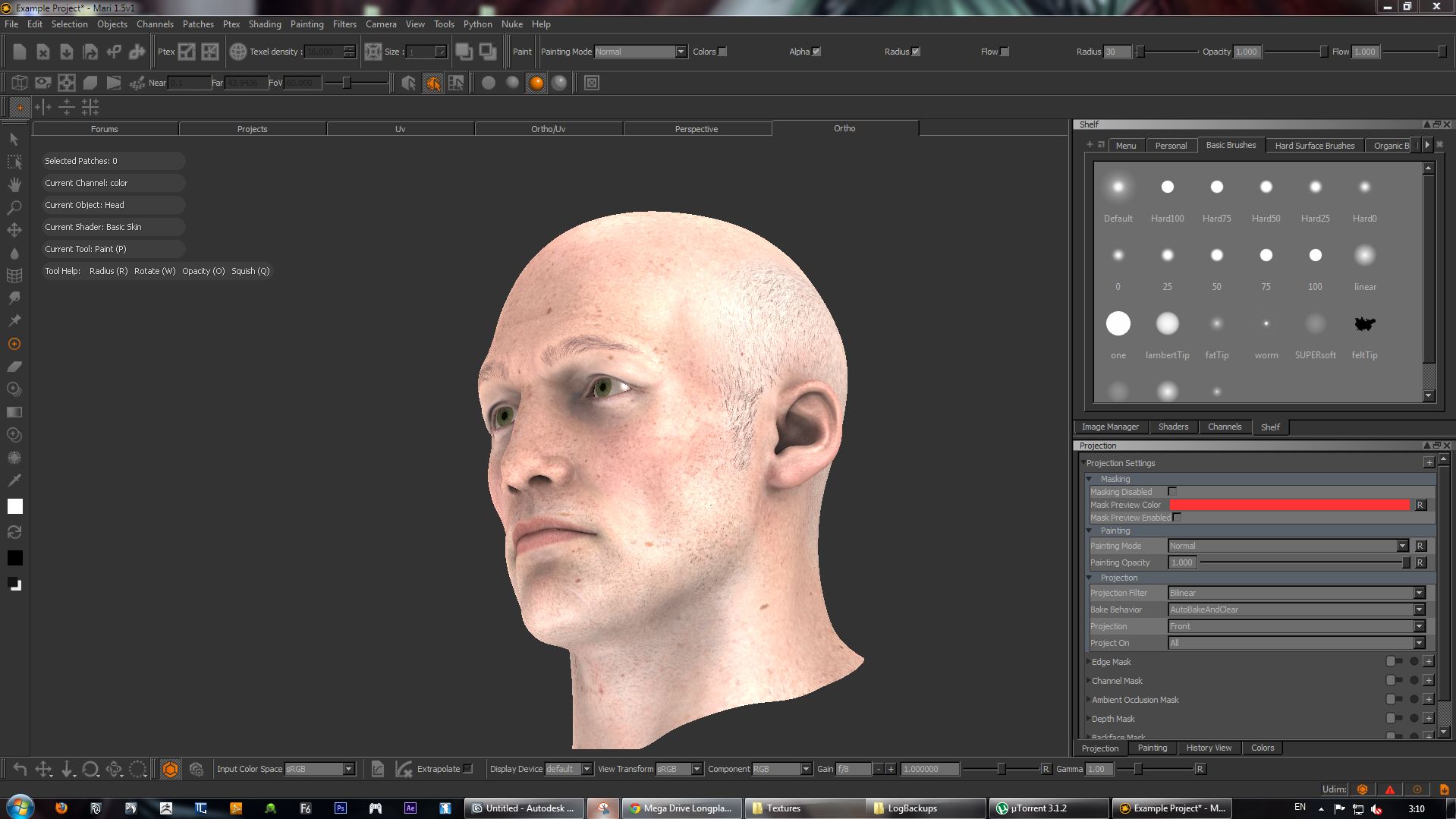Viewport: 1456px width, 819px height.
Task: Click the swap foreground/background colors icon
Action: point(14,532)
